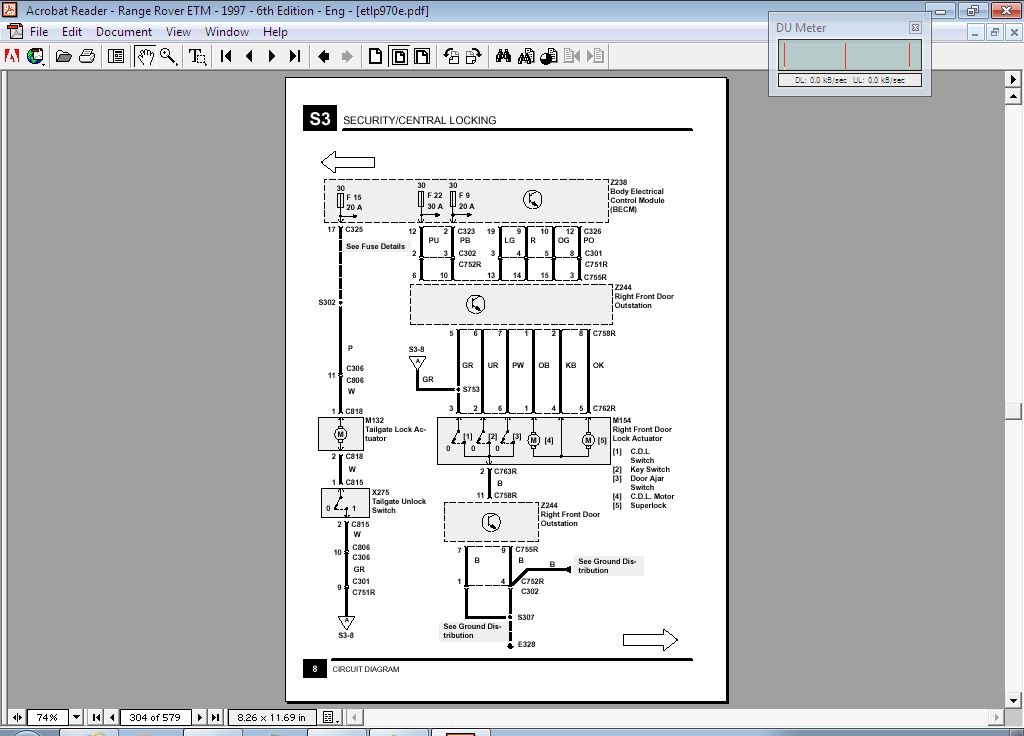Click the 304 of 579 page field
The width and height of the screenshot is (1024, 736).
click(x=155, y=717)
